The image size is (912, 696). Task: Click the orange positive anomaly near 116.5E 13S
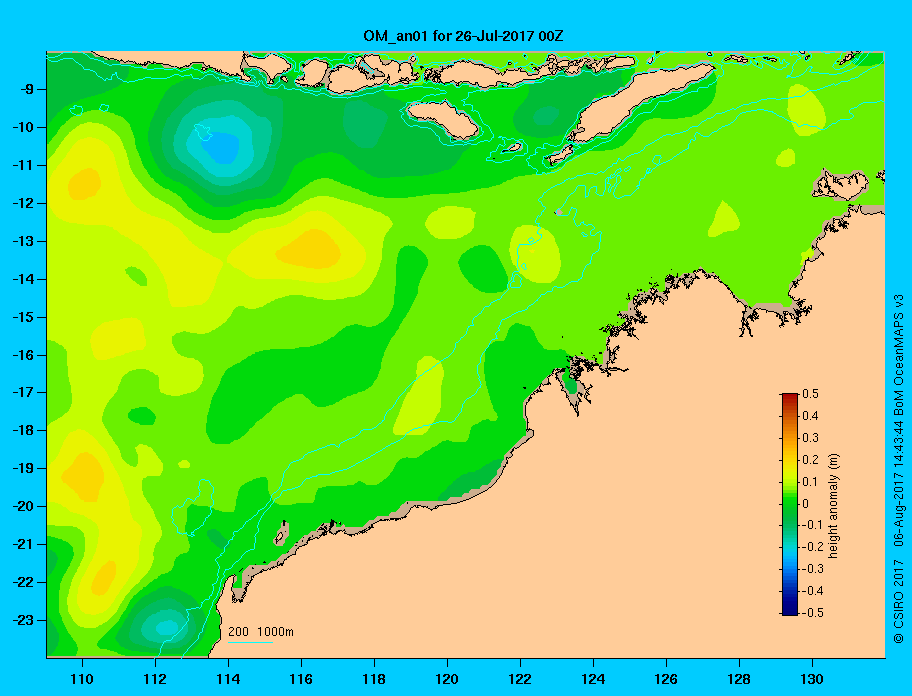coord(310,249)
